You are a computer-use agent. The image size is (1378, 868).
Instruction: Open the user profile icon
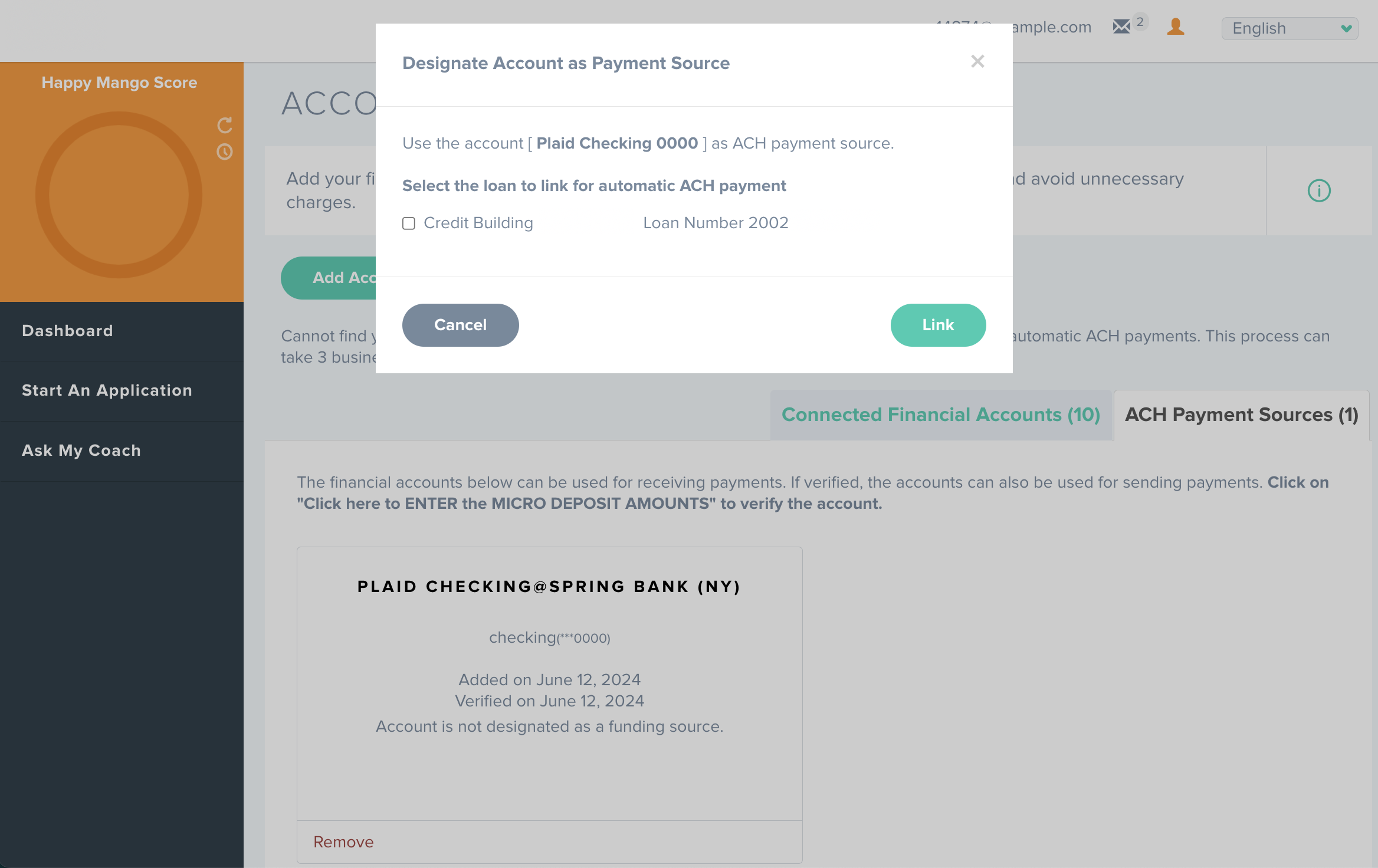[1175, 27]
